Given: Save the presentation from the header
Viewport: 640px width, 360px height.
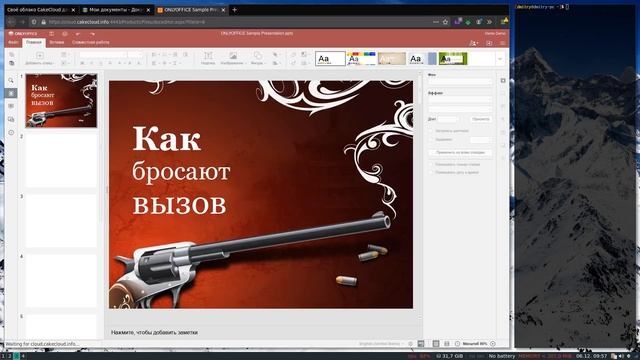Looking at the screenshot, I should pyautogui.click(x=51, y=33).
